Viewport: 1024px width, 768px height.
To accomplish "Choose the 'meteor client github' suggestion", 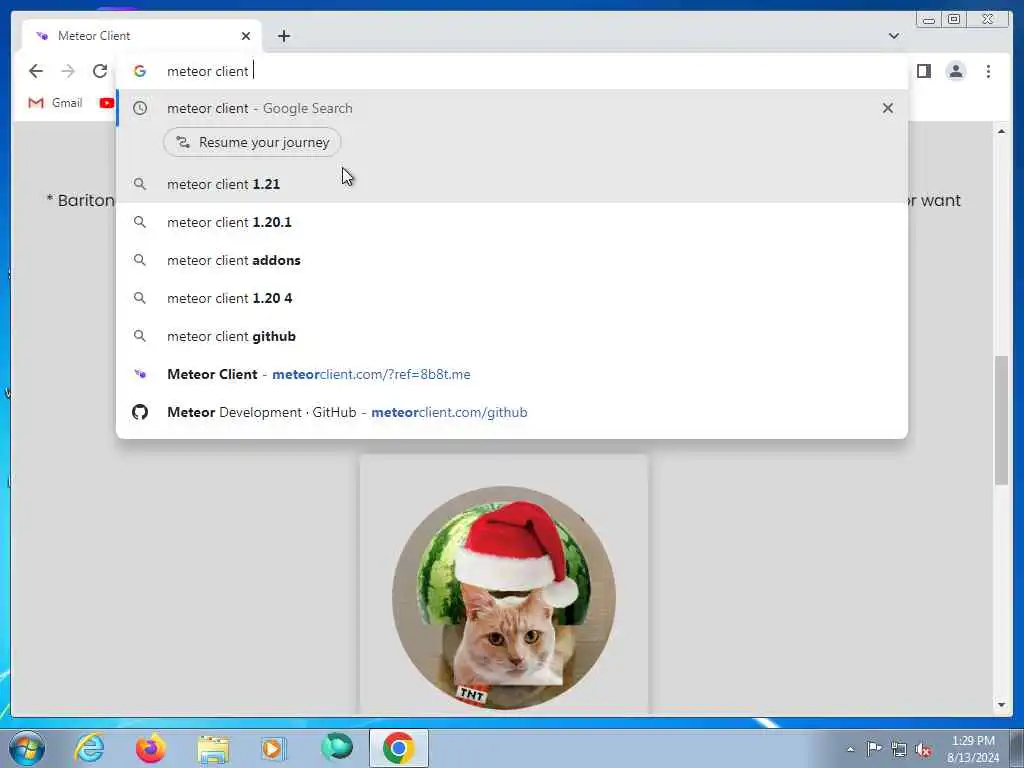I will click(x=511, y=336).
